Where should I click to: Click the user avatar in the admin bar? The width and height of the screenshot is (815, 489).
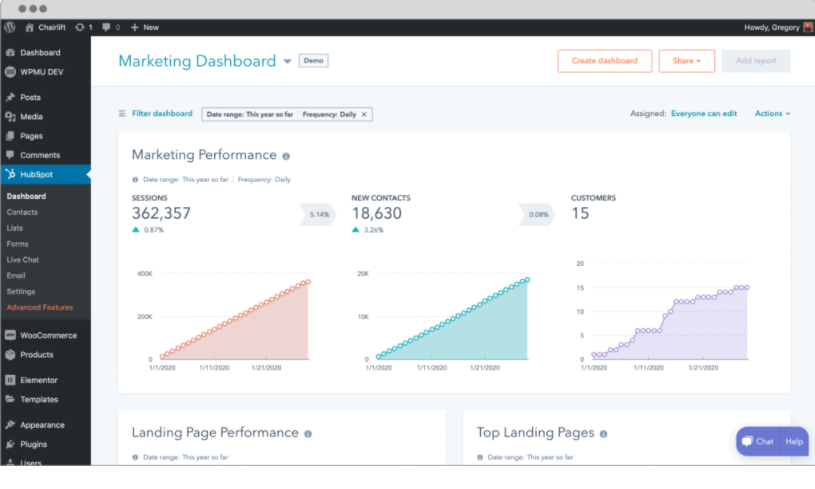coord(808,27)
